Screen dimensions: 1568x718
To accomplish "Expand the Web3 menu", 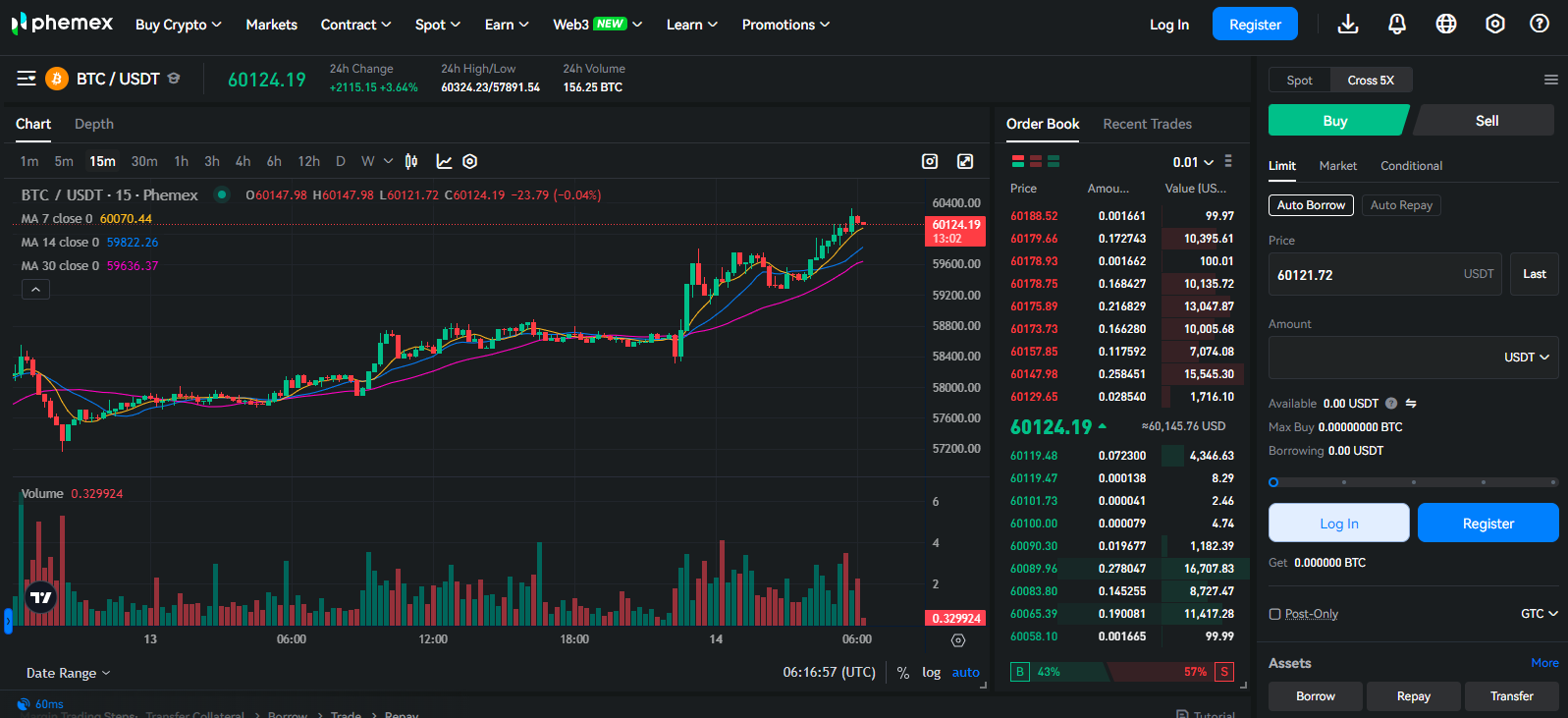I will pyautogui.click(x=597, y=25).
